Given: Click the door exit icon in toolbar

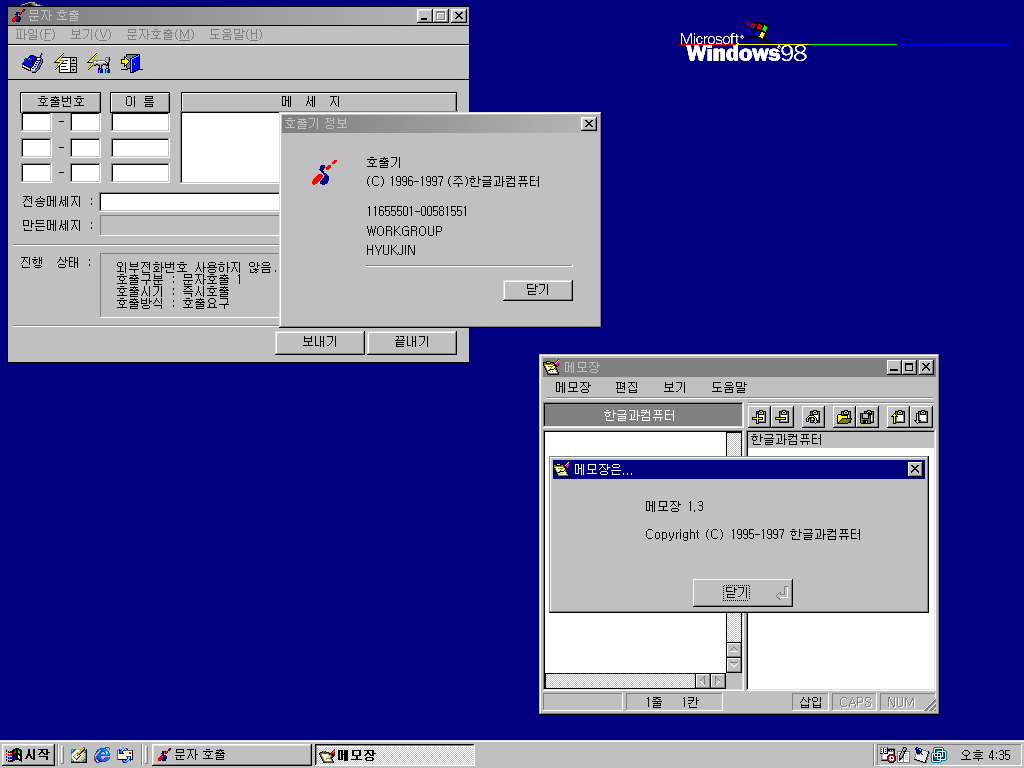Looking at the screenshot, I should (131, 63).
